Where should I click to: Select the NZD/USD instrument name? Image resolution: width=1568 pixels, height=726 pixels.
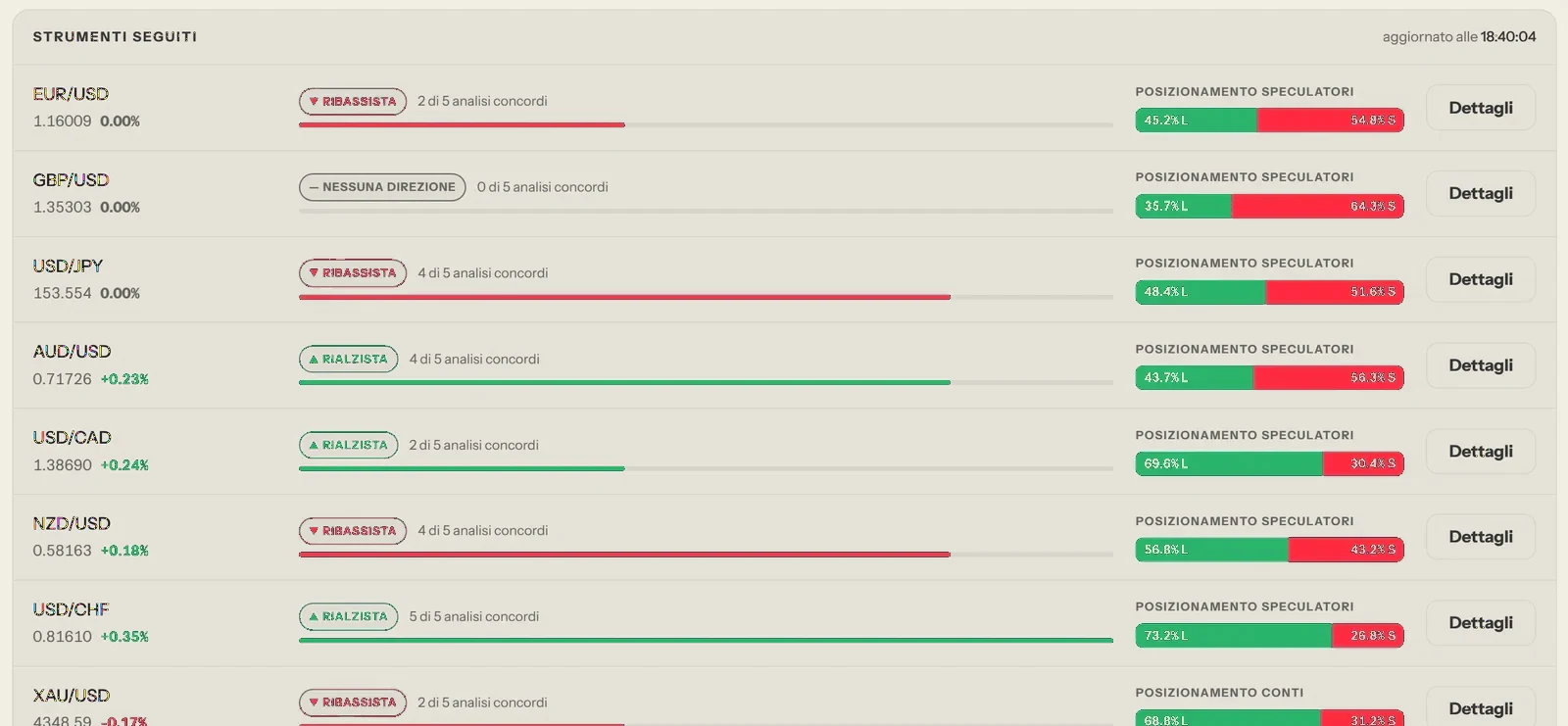coord(72,523)
